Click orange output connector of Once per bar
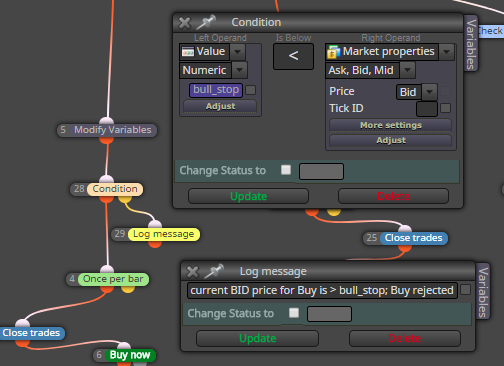 (107, 289)
